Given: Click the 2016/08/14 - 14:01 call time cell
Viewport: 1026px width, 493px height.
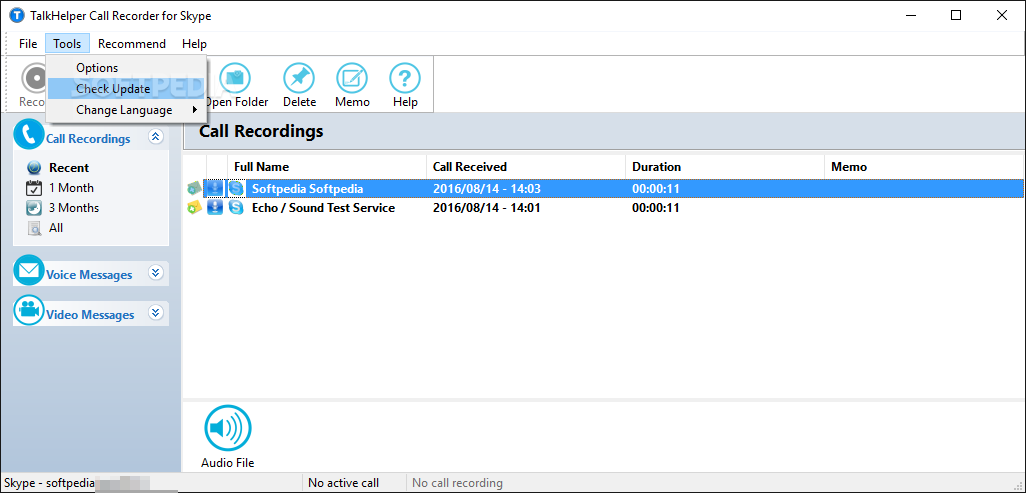Looking at the screenshot, I should click(487, 208).
